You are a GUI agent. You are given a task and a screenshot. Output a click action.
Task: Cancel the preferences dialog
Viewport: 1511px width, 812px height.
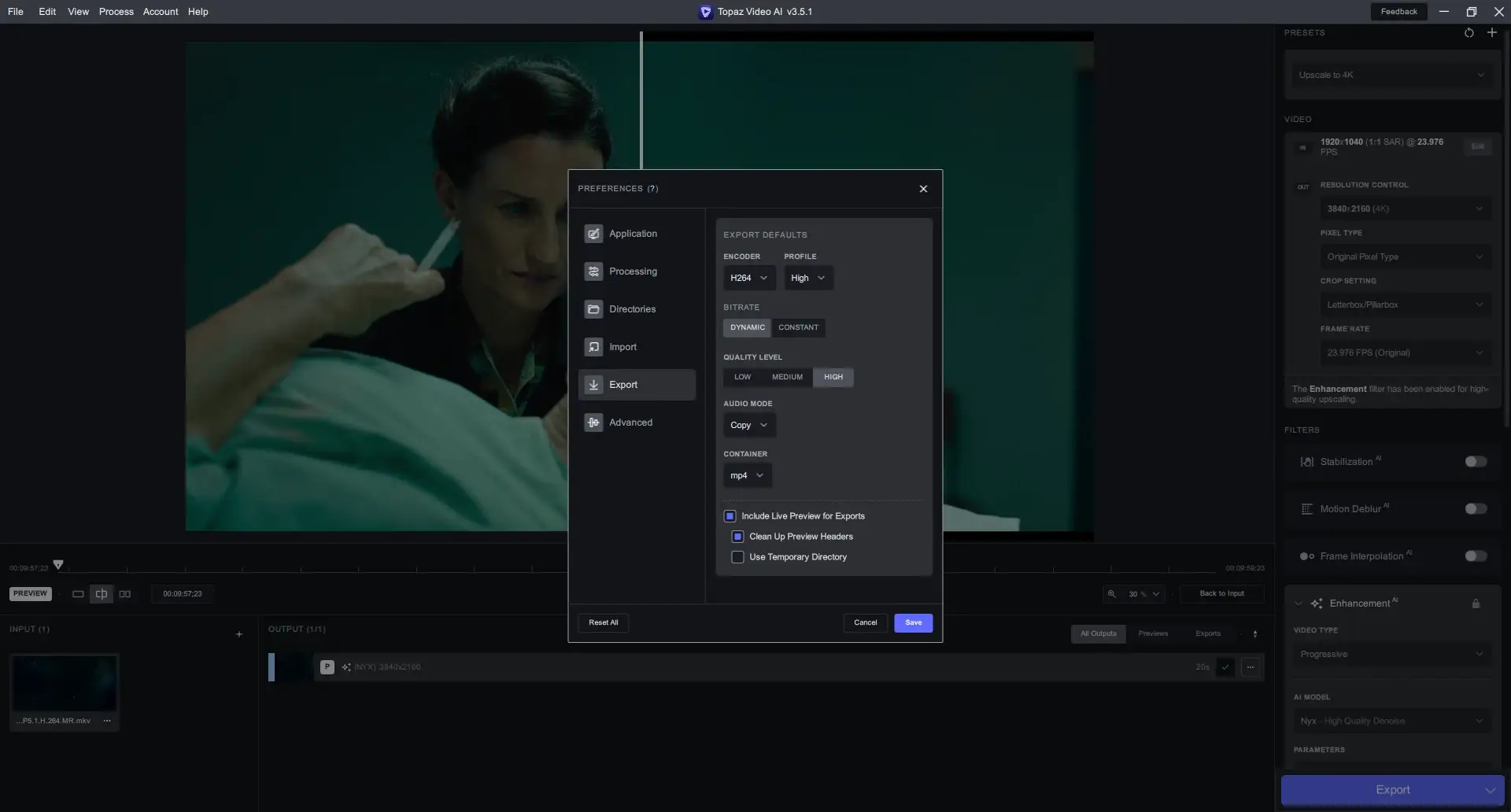[x=866, y=623]
